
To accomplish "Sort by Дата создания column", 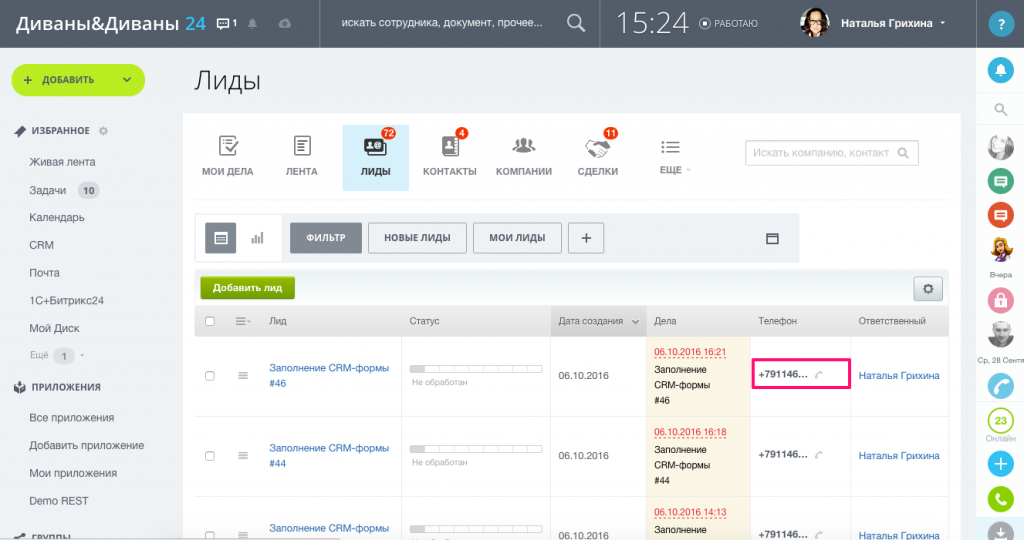I will (x=598, y=321).
